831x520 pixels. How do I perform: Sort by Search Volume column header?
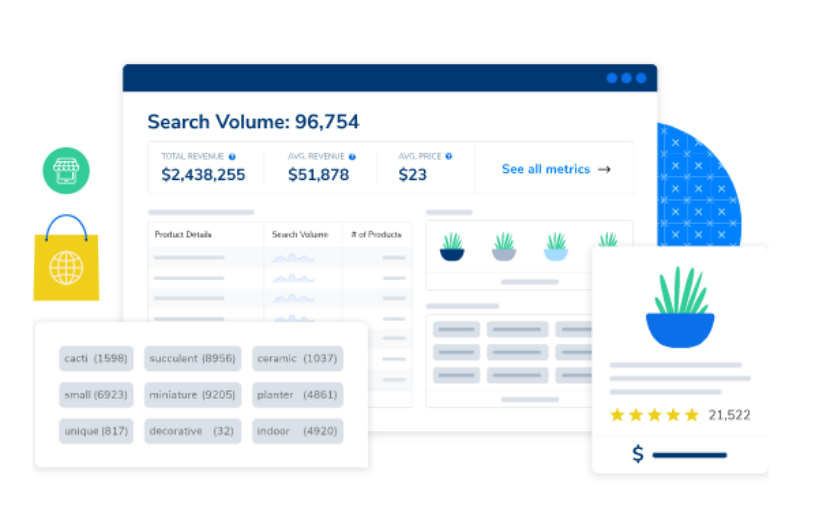click(300, 234)
